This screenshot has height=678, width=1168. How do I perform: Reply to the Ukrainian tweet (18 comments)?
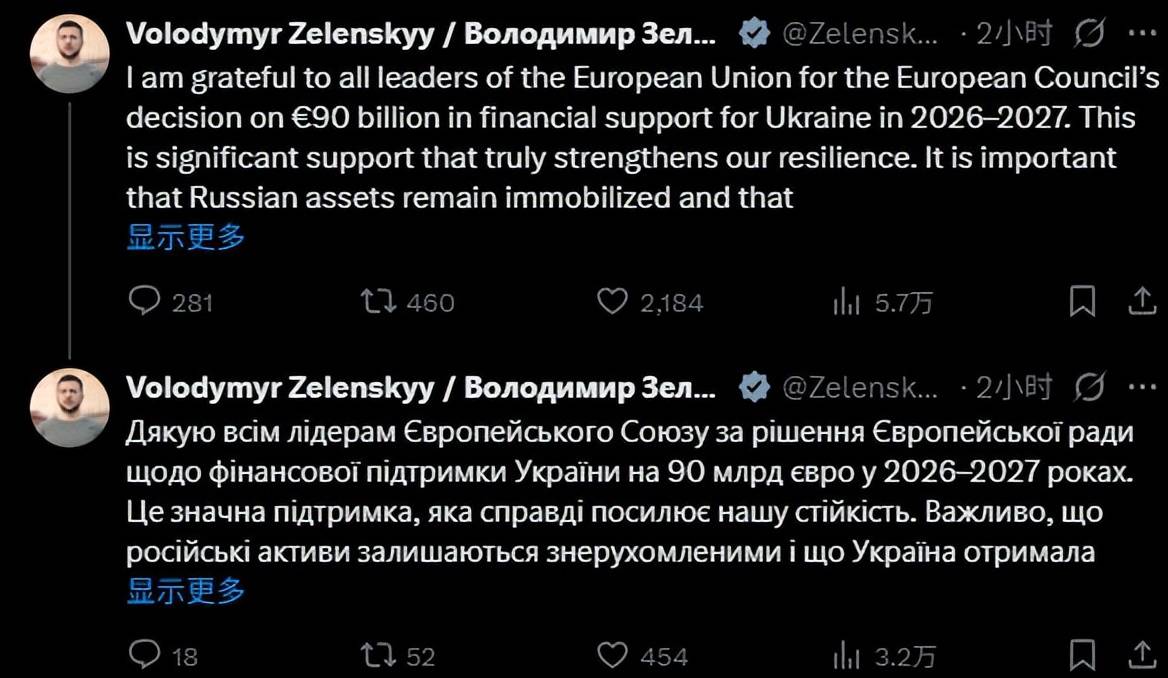pos(146,655)
